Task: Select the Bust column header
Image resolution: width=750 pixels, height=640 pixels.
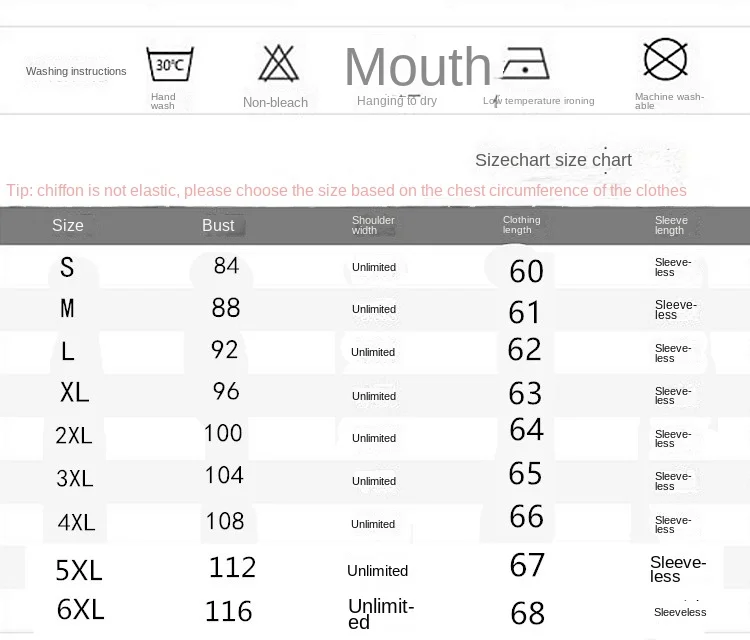Action: click(x=218, y=225)
